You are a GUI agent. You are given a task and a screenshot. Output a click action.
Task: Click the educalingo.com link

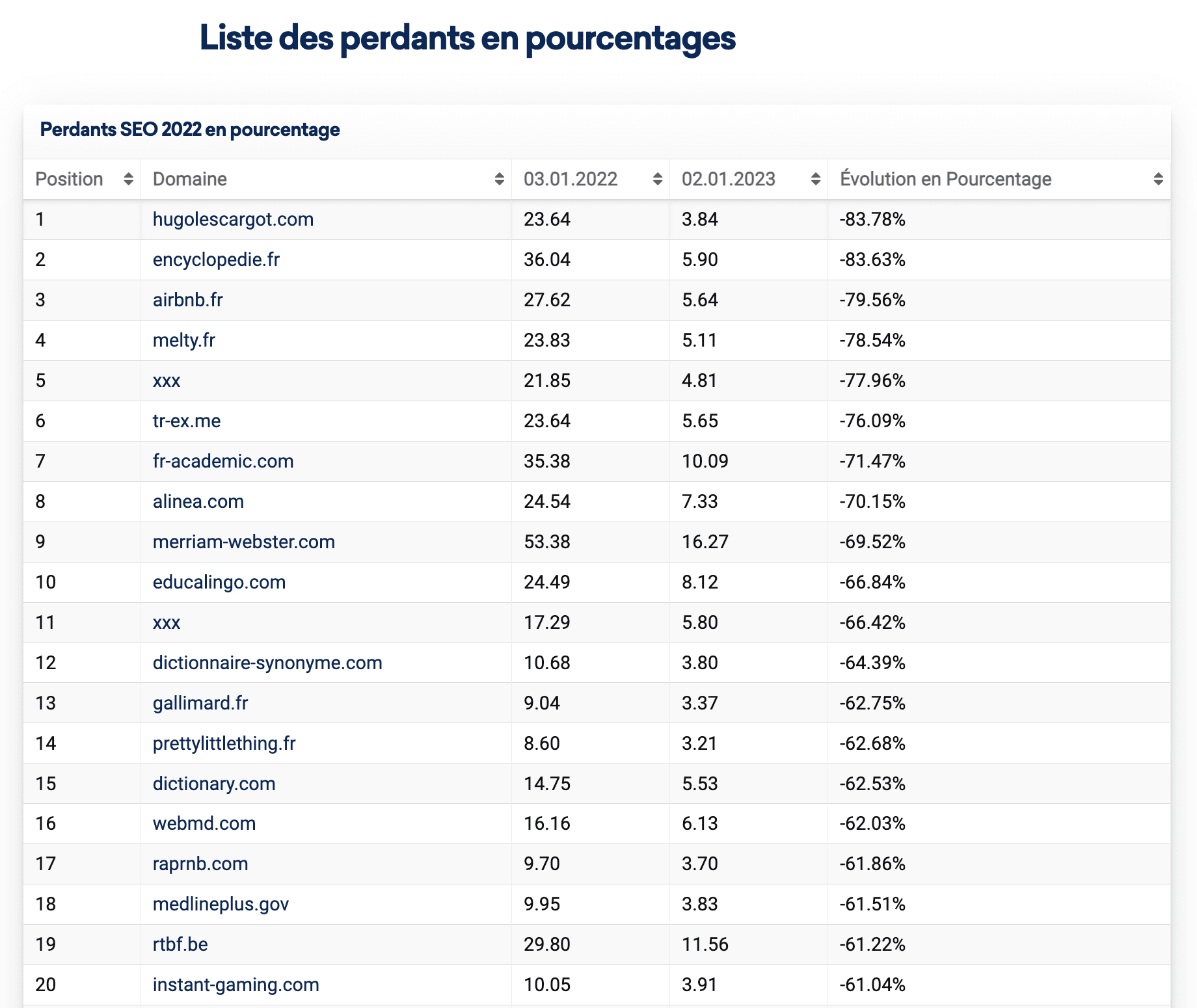tap(219, 582)
